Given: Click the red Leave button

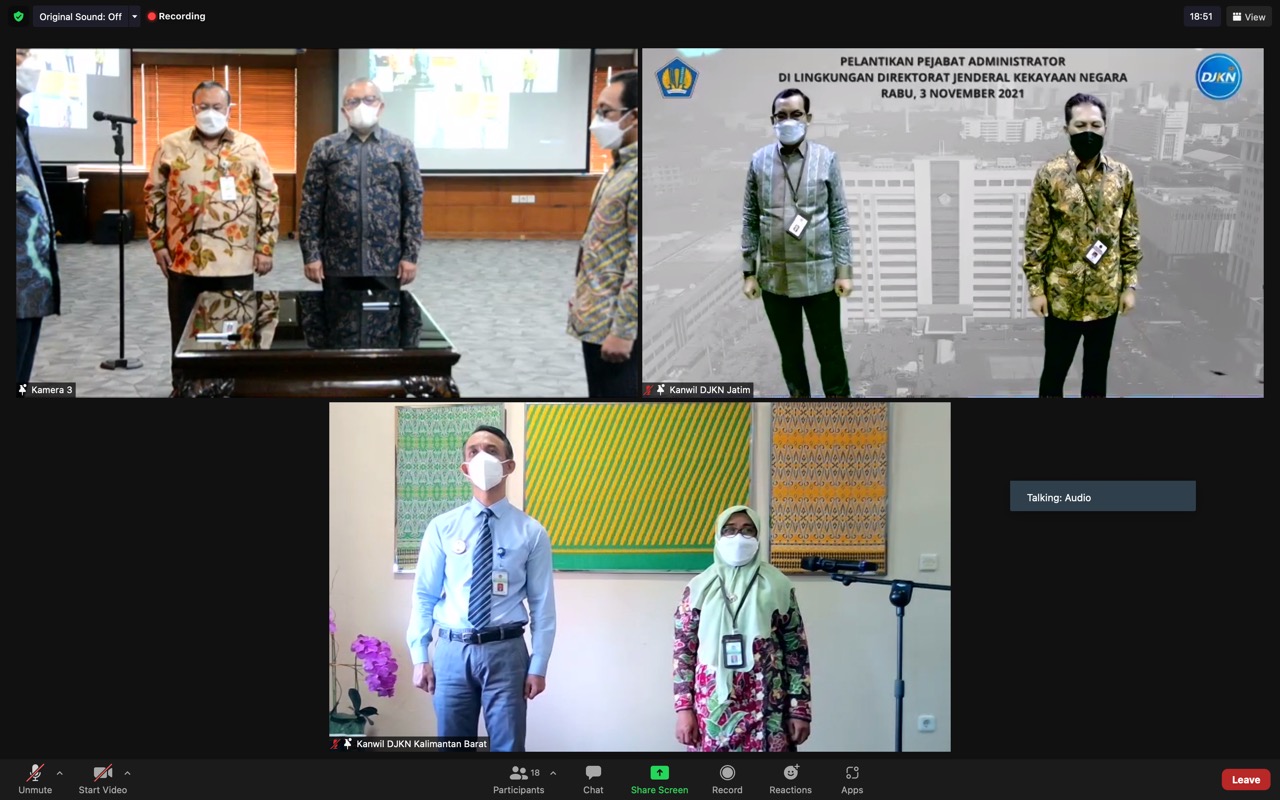Looking at the screenshot, I should pyautogui.click(x=1245, y=780).
